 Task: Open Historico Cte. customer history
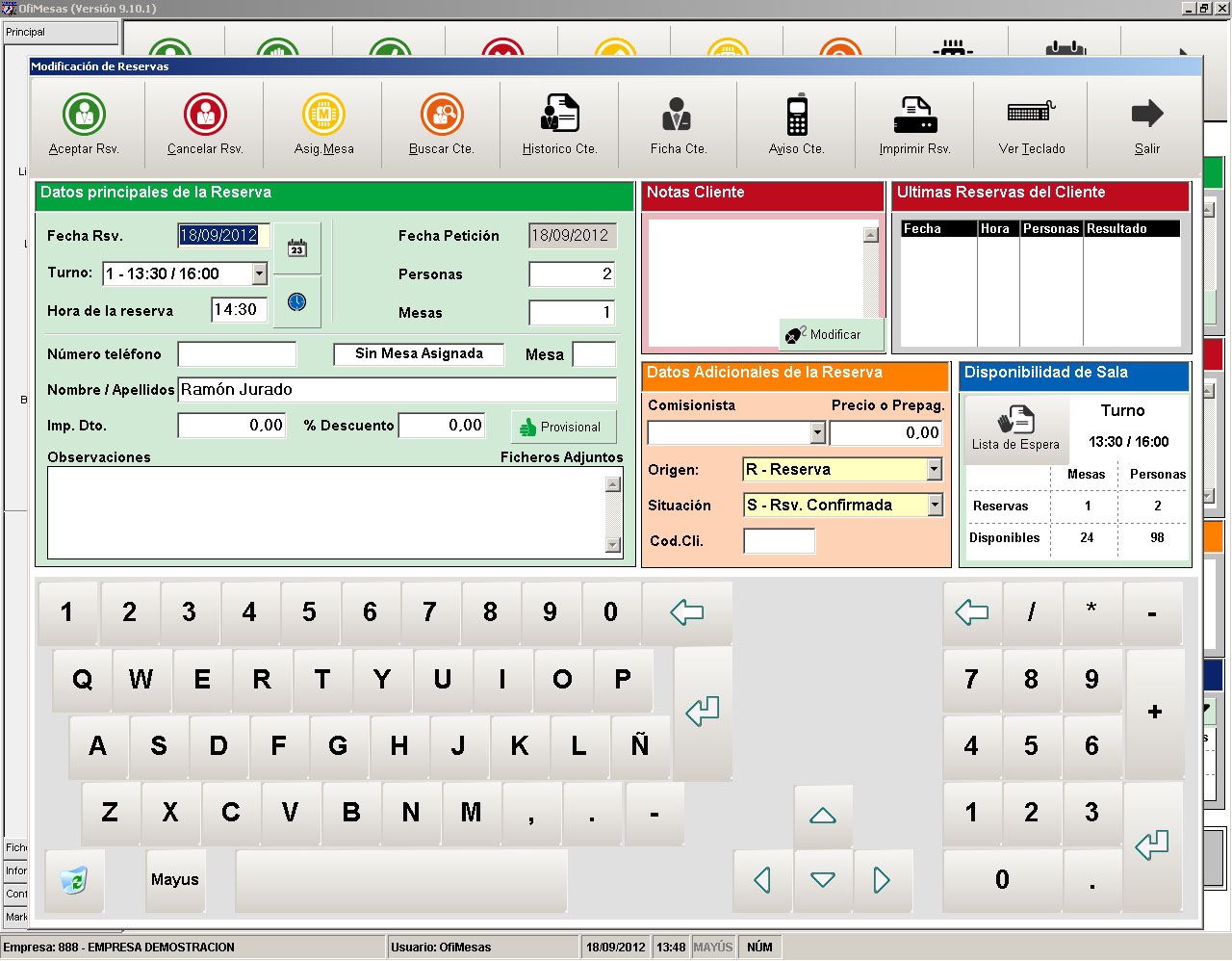(560, 123)
